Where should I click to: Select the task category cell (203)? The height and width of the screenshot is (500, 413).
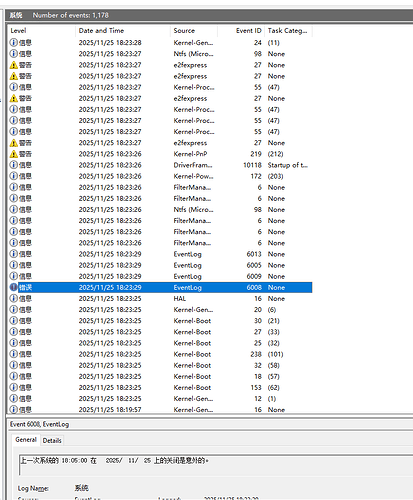(275, 176)
